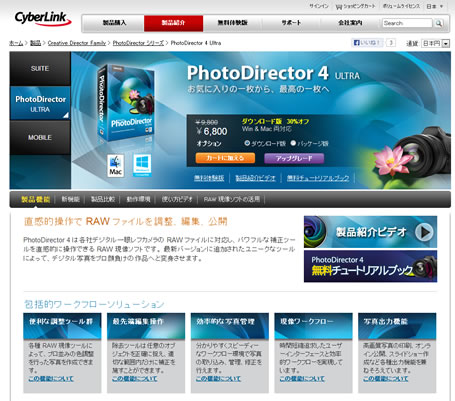Select the MOBILE side tab

(x=40, y=138)
